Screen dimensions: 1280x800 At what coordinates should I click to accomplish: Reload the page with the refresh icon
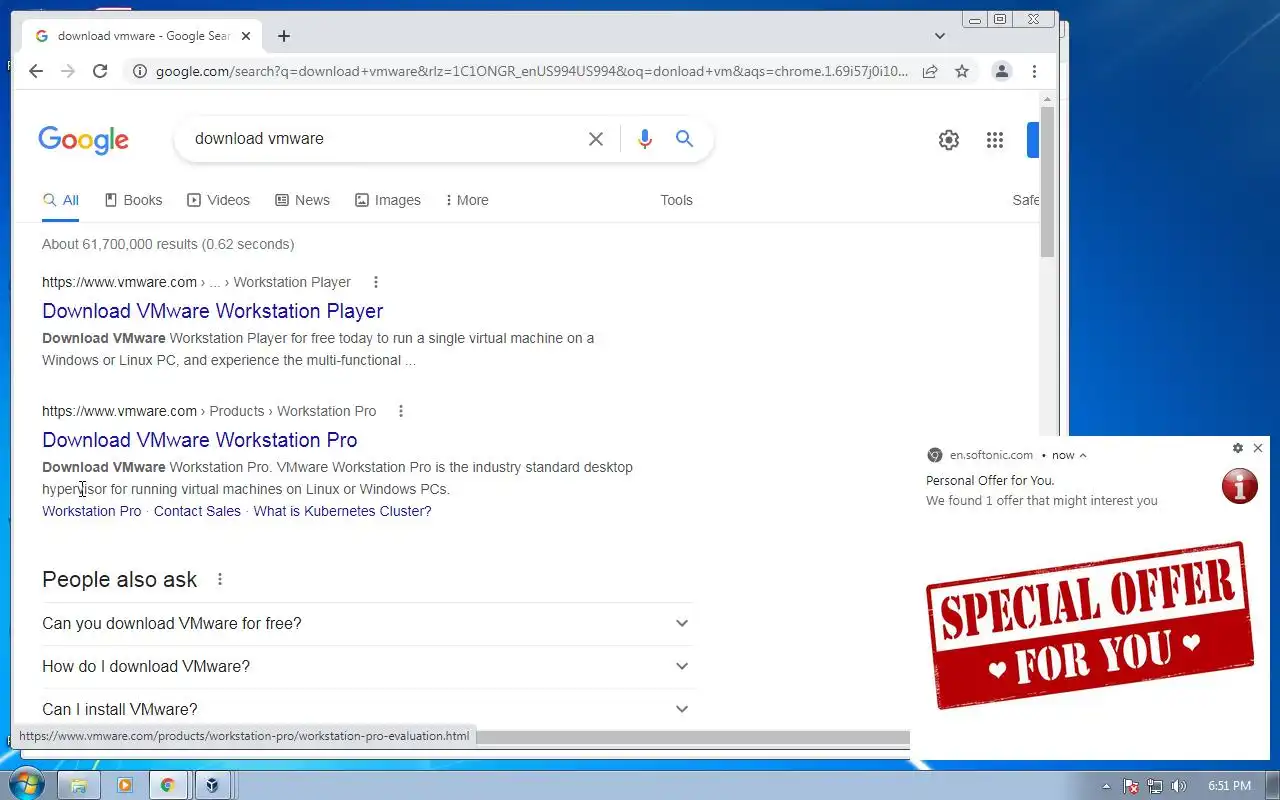click(100, 71)
